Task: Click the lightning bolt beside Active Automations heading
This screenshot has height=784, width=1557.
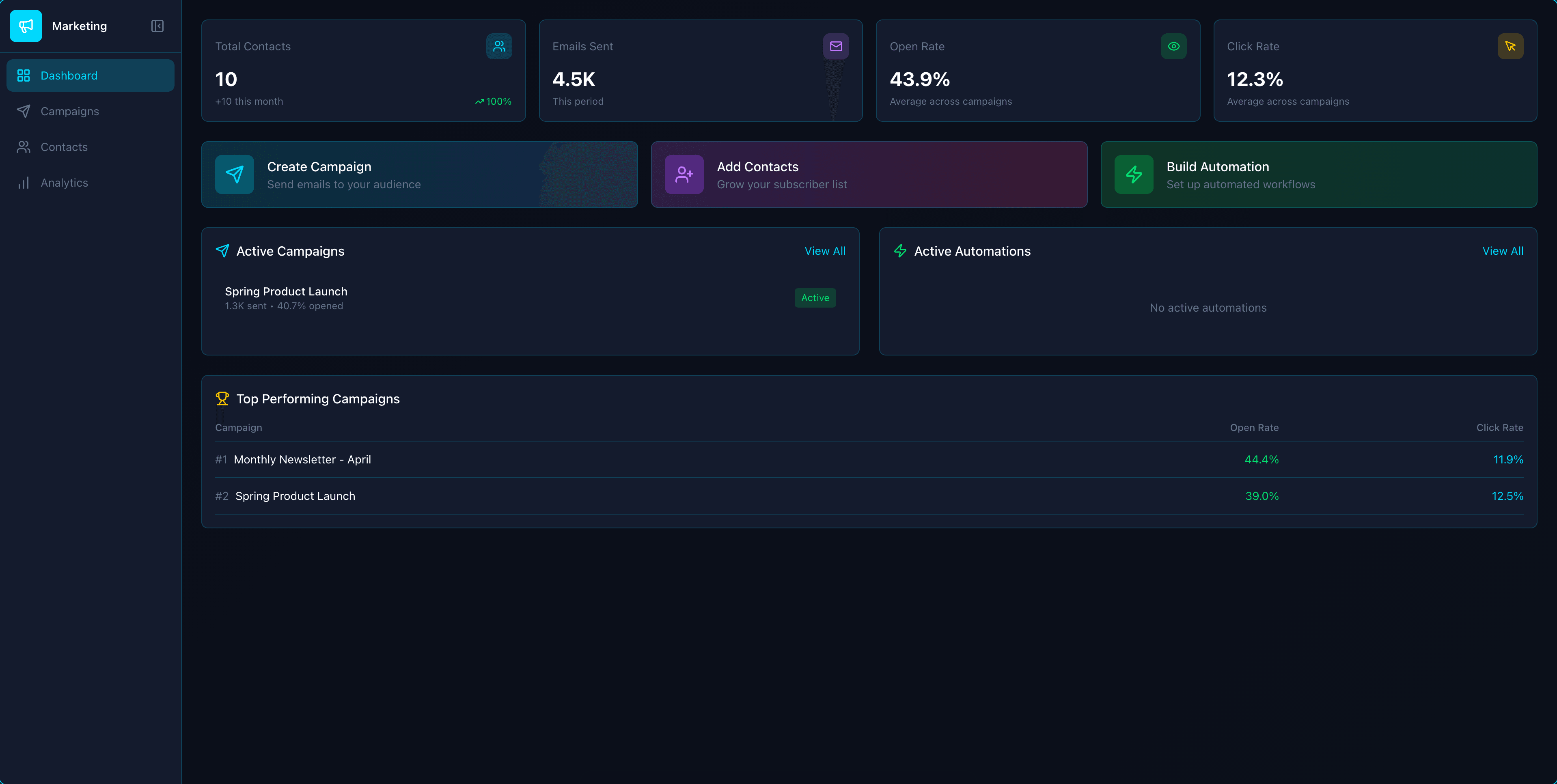Action: point(900,251)
